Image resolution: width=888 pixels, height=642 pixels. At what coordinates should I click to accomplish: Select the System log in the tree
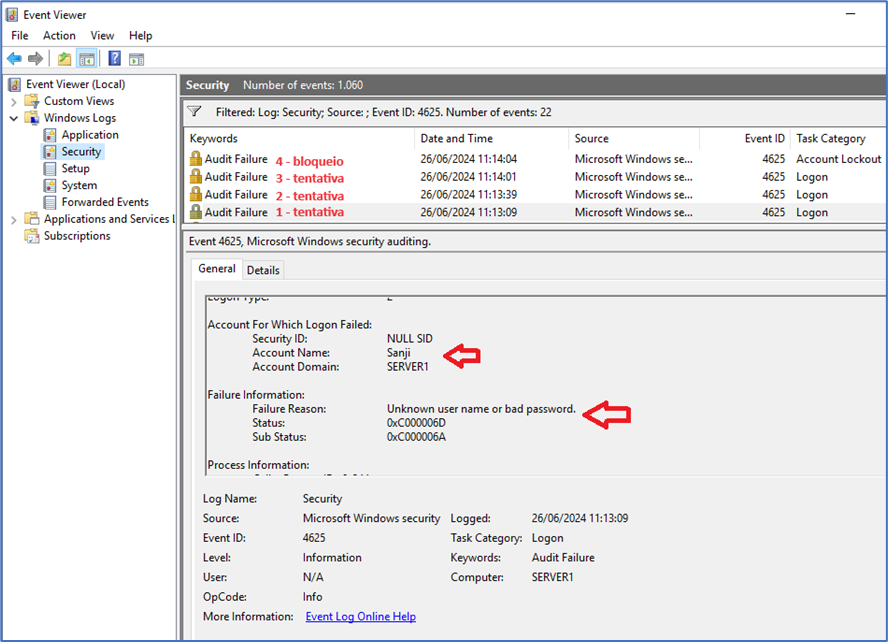coord(79,185)
